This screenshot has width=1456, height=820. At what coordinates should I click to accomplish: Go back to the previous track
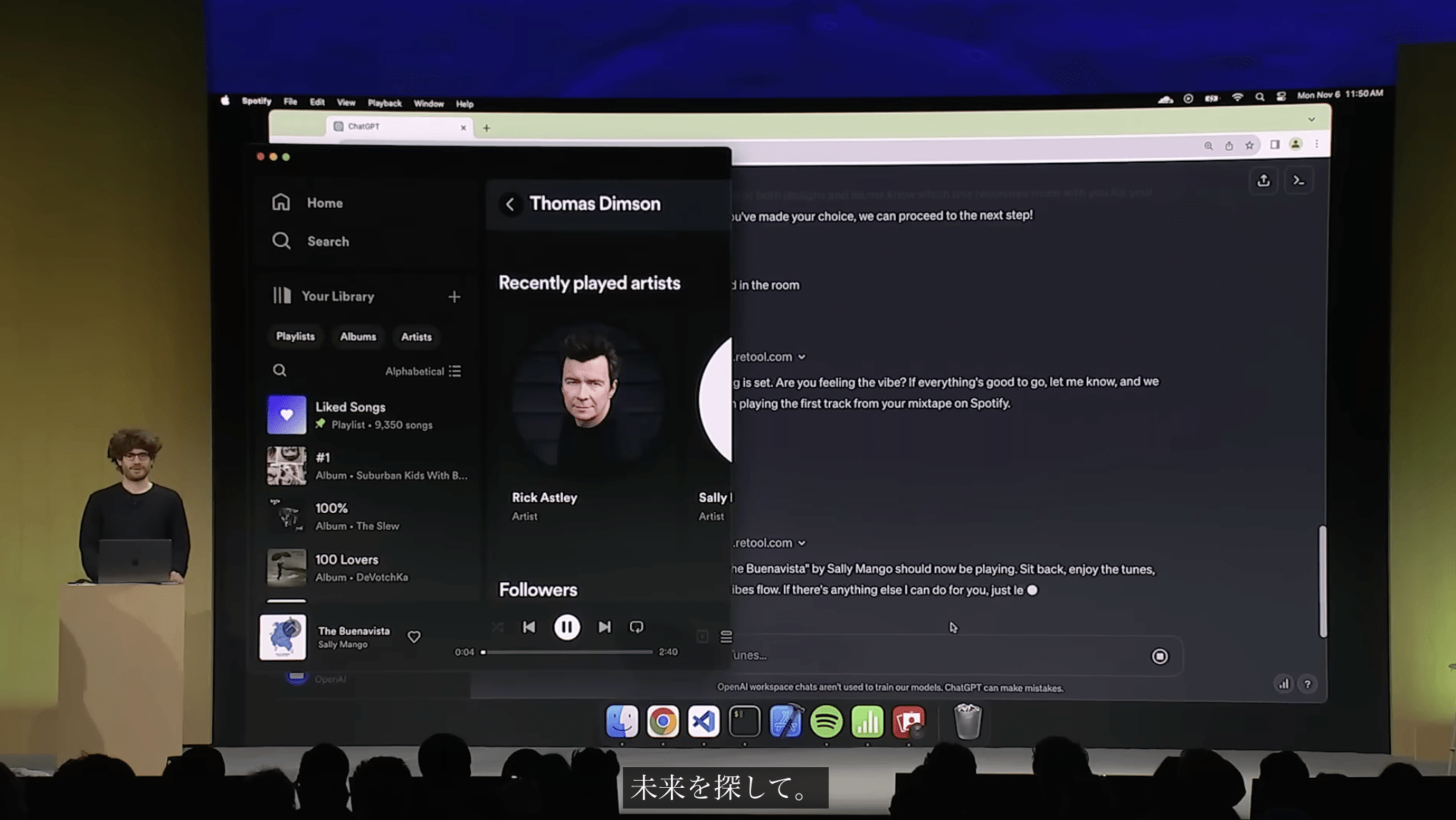coord(529,627)
